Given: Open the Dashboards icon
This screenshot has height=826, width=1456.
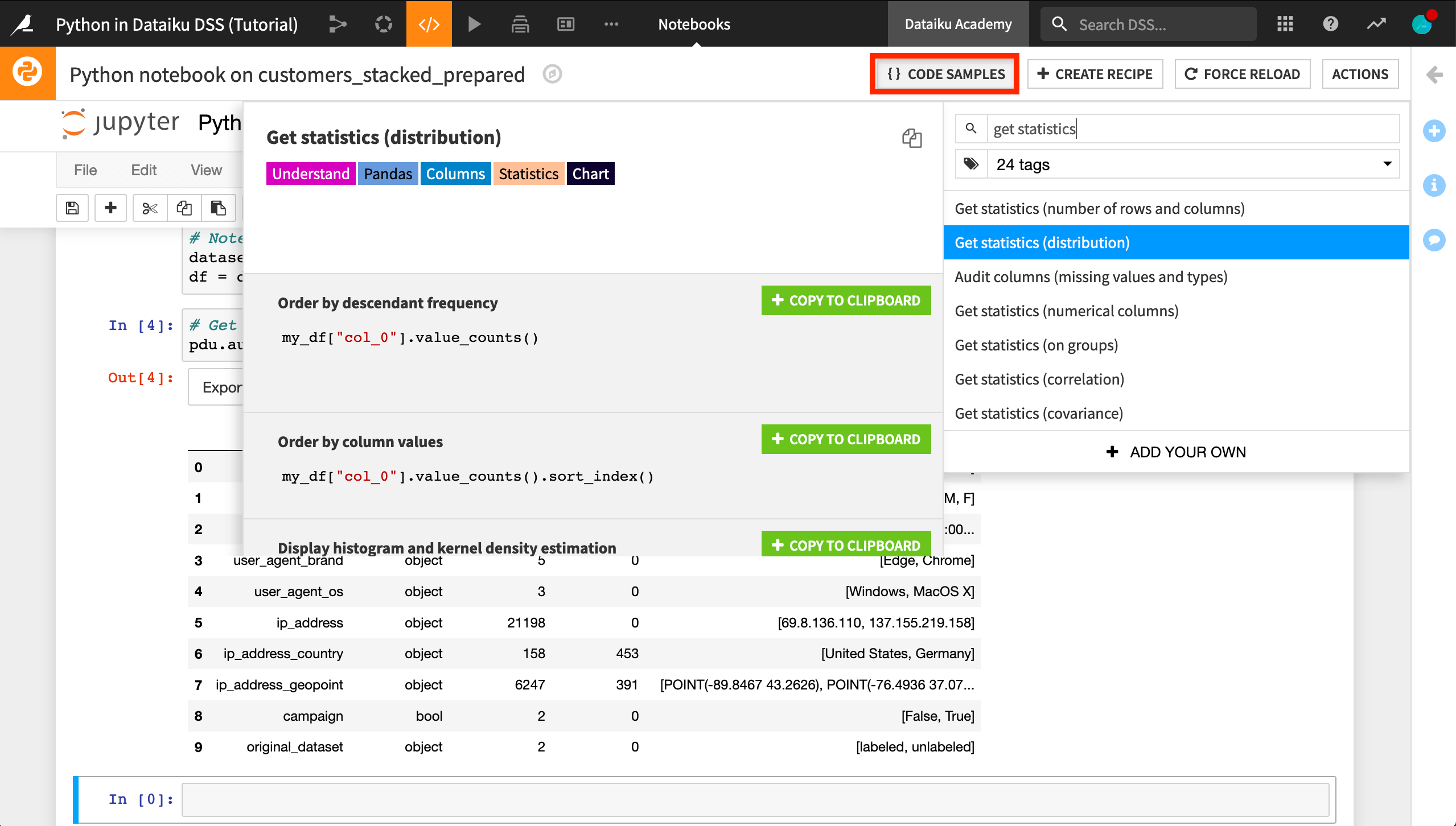Looking at the screenshot, I should pos(565,24).
